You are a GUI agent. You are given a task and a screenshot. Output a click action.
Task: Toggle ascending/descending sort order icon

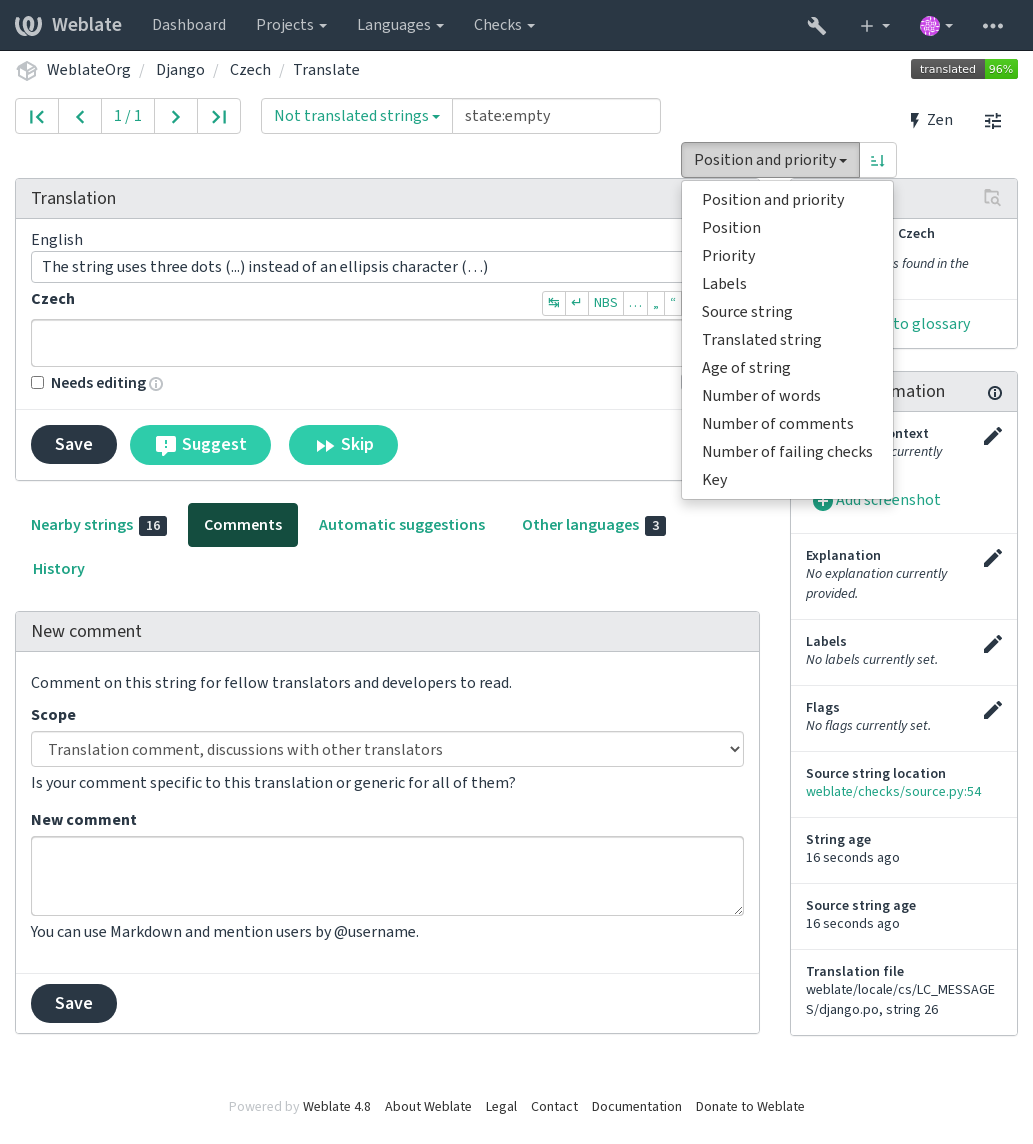[x=878, y=161]
